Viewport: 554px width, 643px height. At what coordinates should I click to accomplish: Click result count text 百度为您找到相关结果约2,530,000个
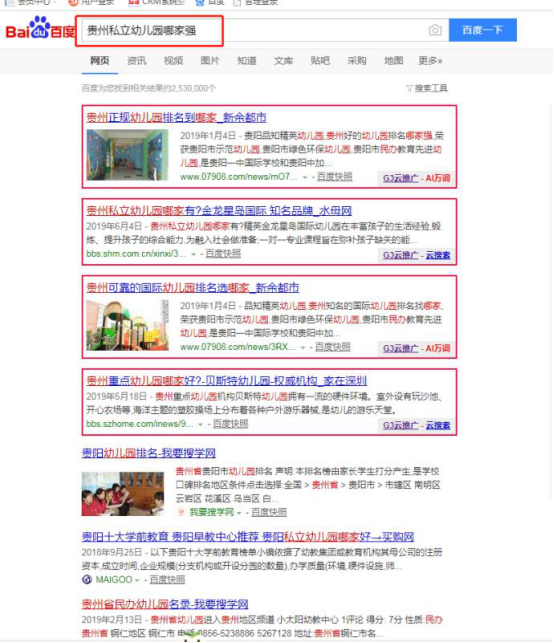(x=148, y=88)
